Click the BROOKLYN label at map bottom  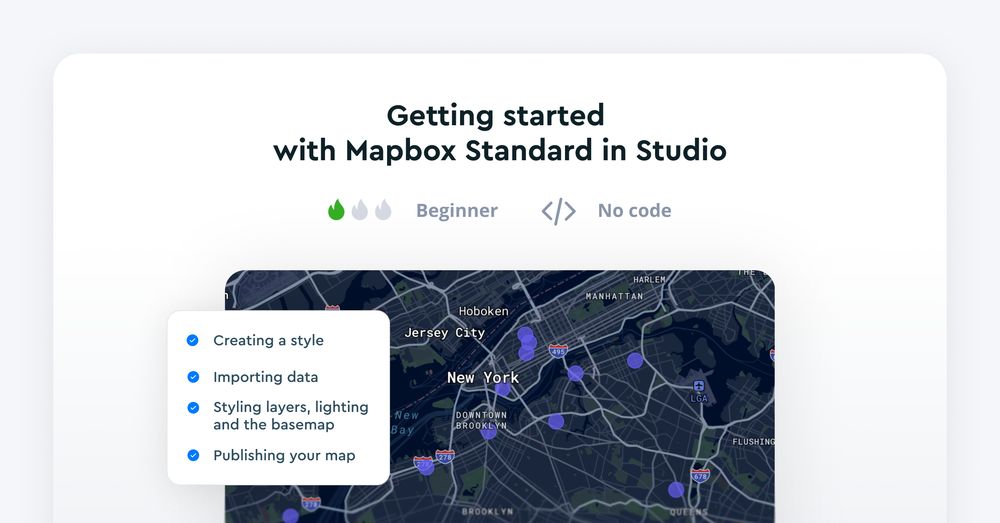click(487, 512)
